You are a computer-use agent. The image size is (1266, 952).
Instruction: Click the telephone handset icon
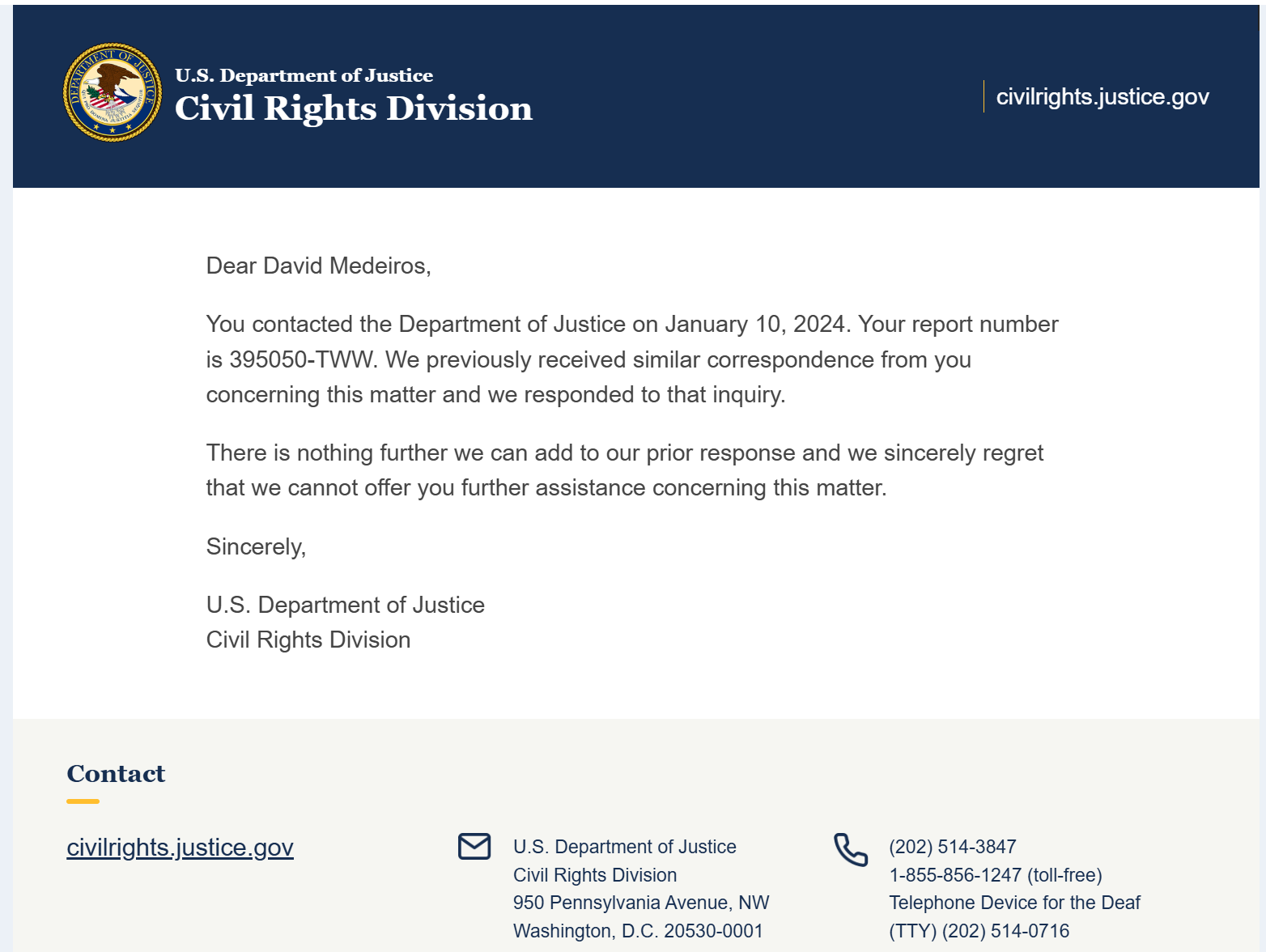pyautogui.click(x=851, y=849)
